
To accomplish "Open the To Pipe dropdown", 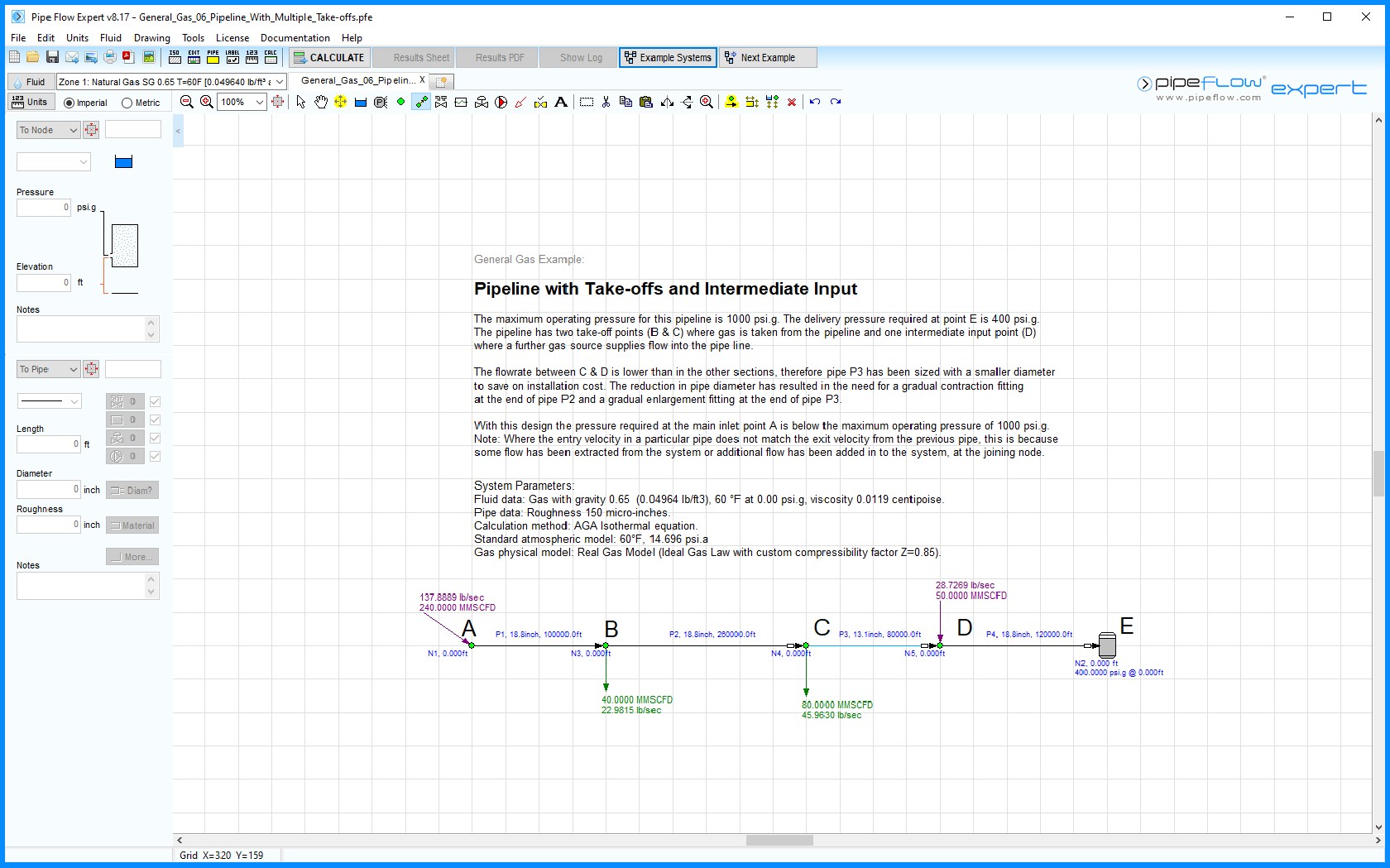I will [49, 369].
